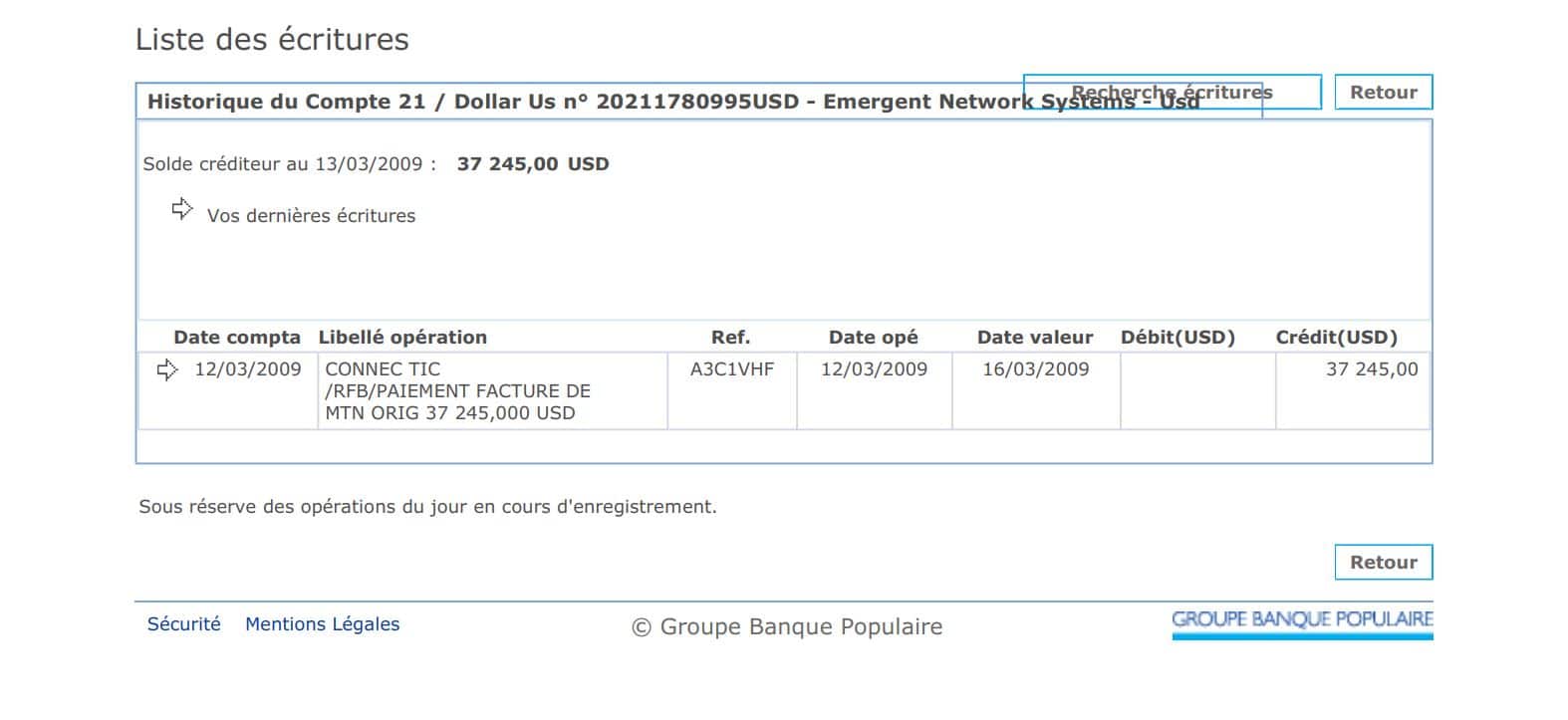This screenshot has height=720, width=1568.
Task: Click the Date valeur column header
Action: (1035, 338)
